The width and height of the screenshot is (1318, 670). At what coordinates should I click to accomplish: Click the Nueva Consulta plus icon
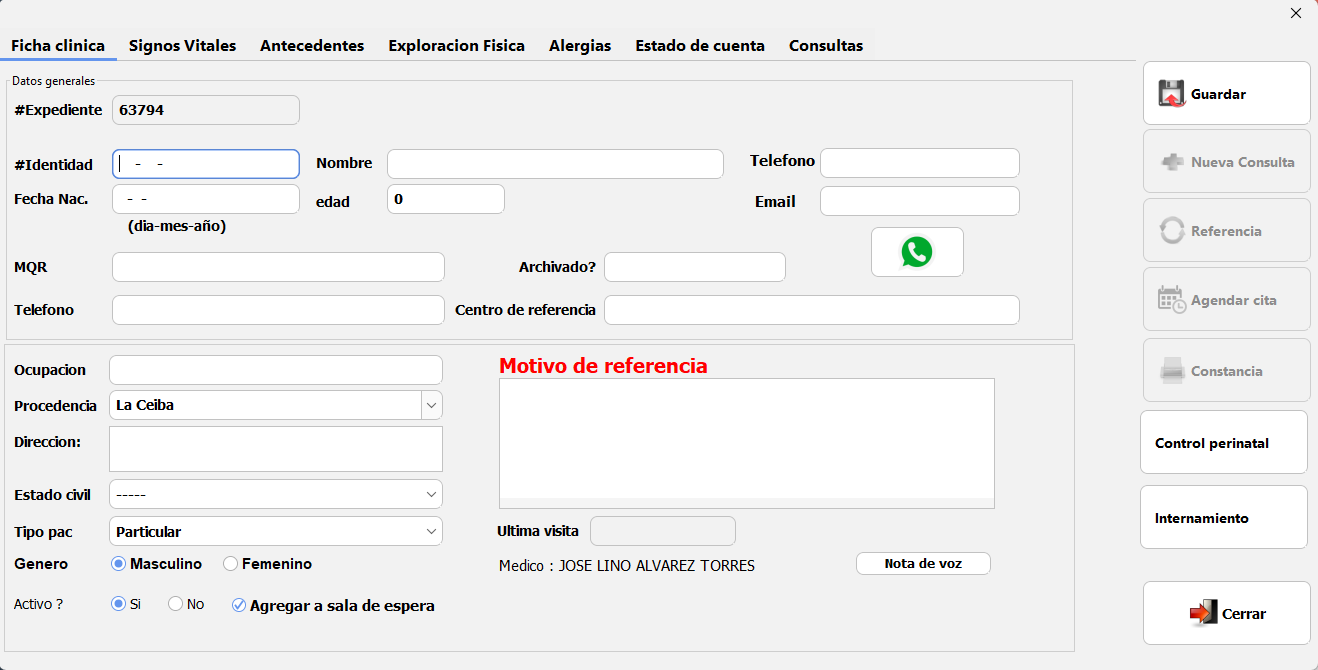click(x=1172, y=162)
